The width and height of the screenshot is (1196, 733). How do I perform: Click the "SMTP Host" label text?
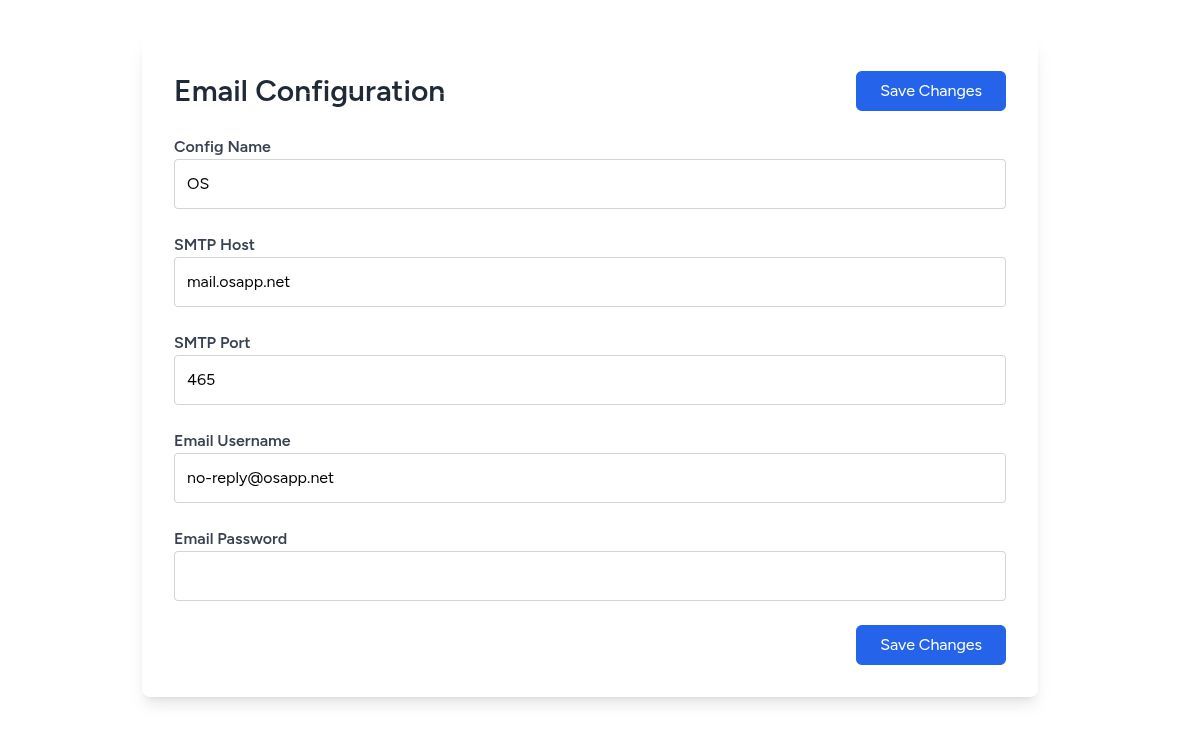coord(214,245)
